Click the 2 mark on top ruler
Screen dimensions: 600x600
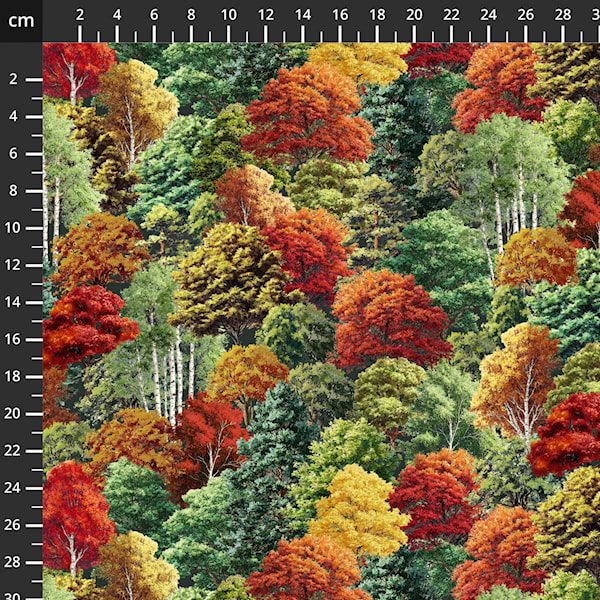coord(80,15)
